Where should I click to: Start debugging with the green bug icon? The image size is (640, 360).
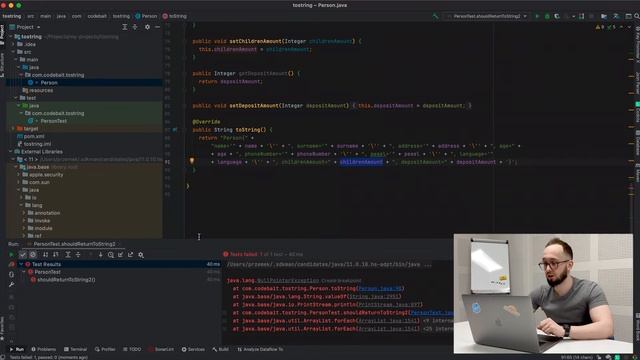pos(547,16)
